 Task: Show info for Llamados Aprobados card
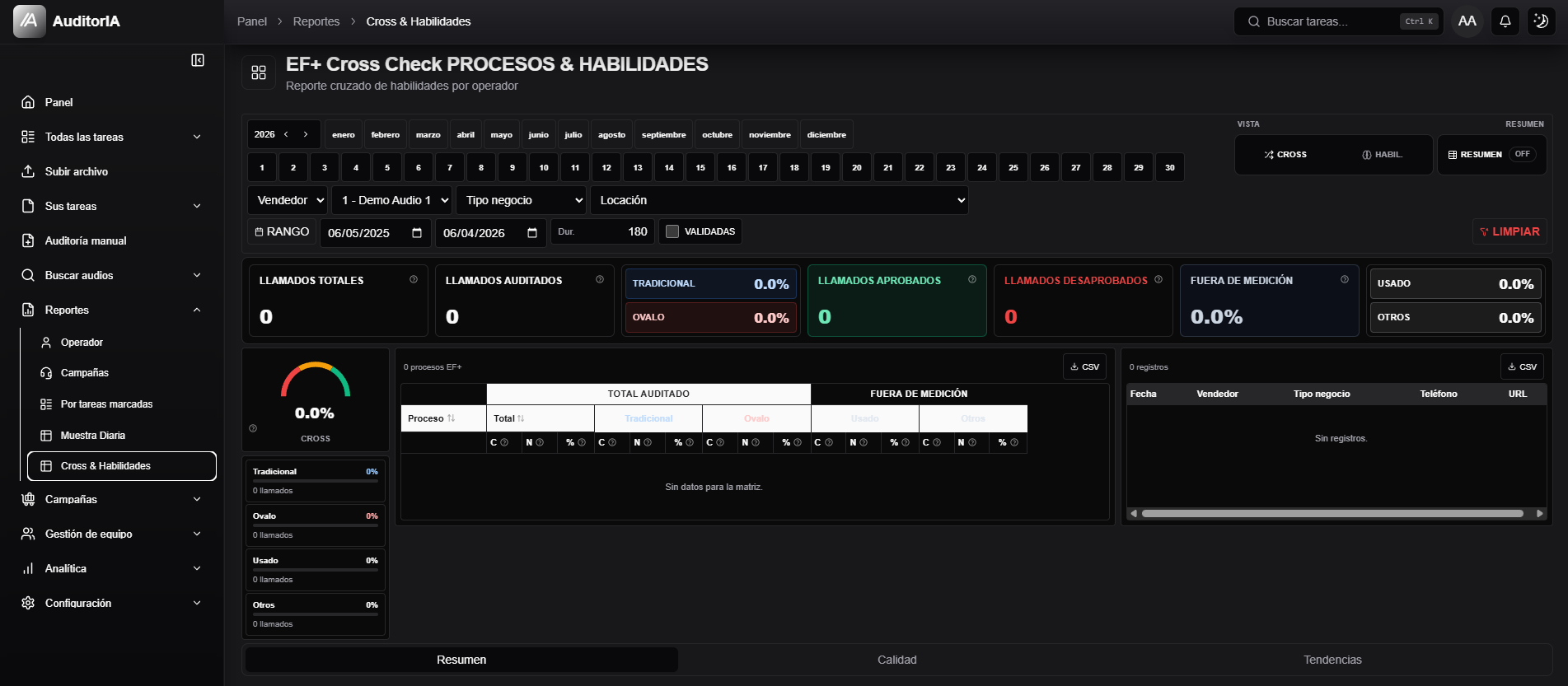tap(972, 279)
